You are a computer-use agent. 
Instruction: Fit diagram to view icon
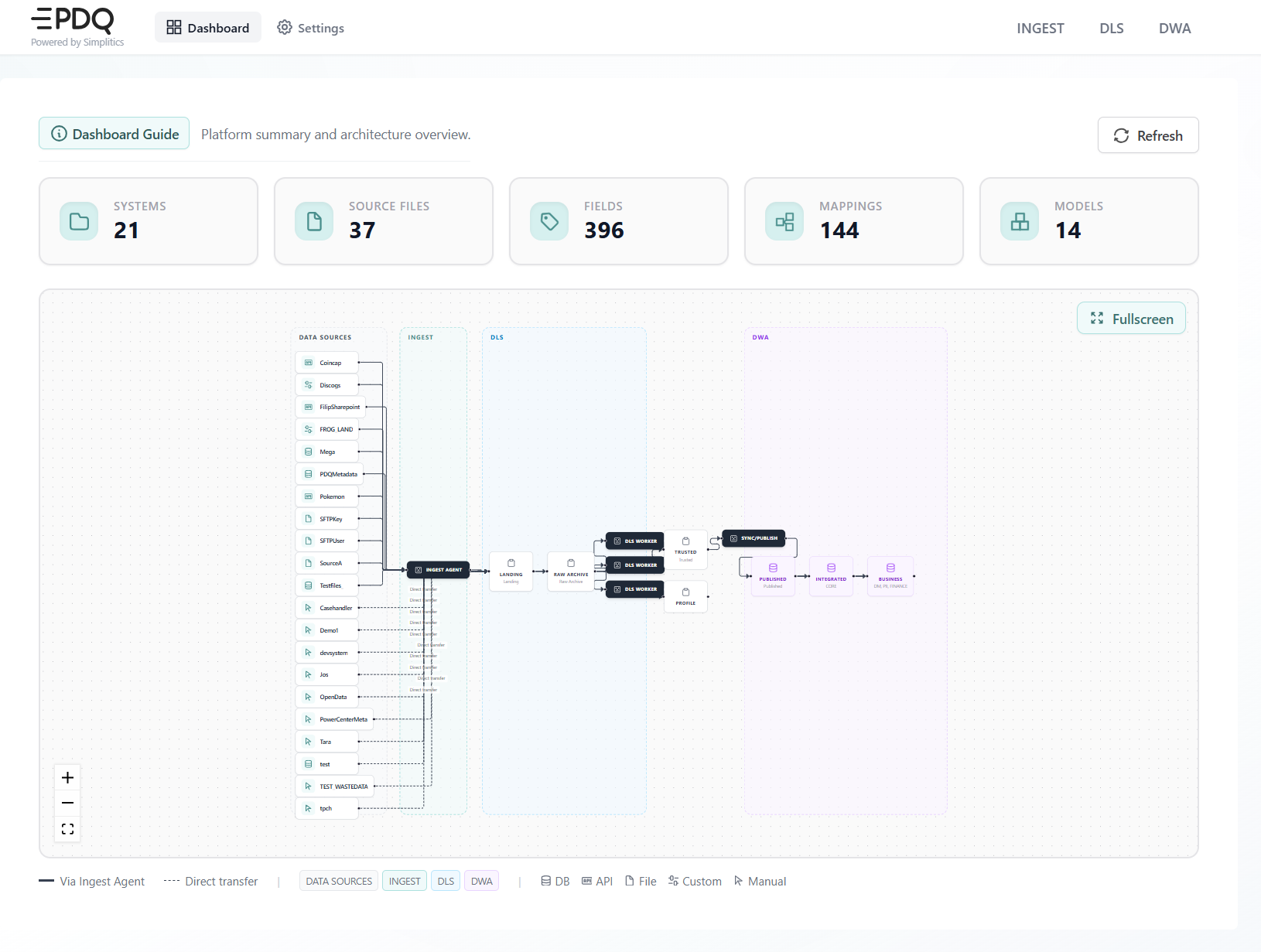click(x=67, y=829)
